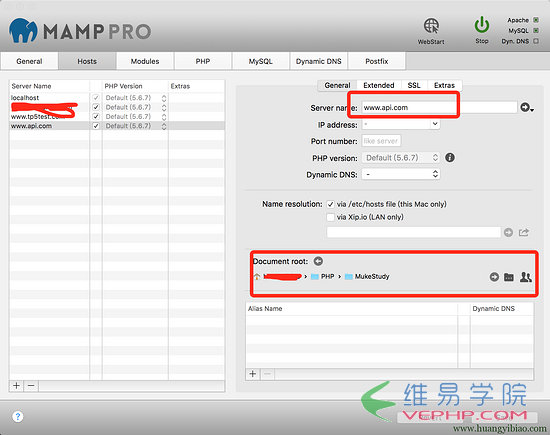
Task: Click the WebStart globe icon
Action: [431, 26]
